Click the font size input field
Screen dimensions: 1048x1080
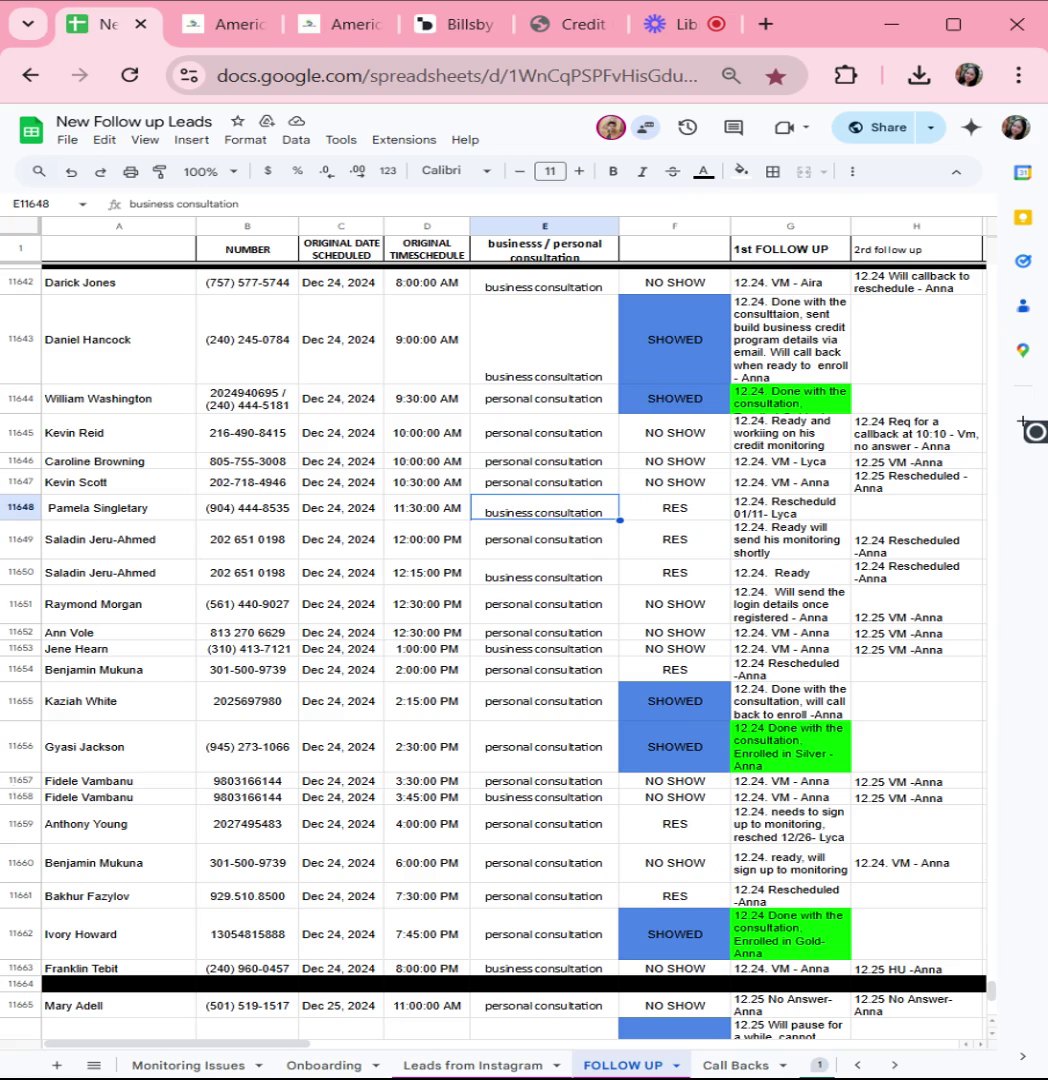click(x=550, y=172)
